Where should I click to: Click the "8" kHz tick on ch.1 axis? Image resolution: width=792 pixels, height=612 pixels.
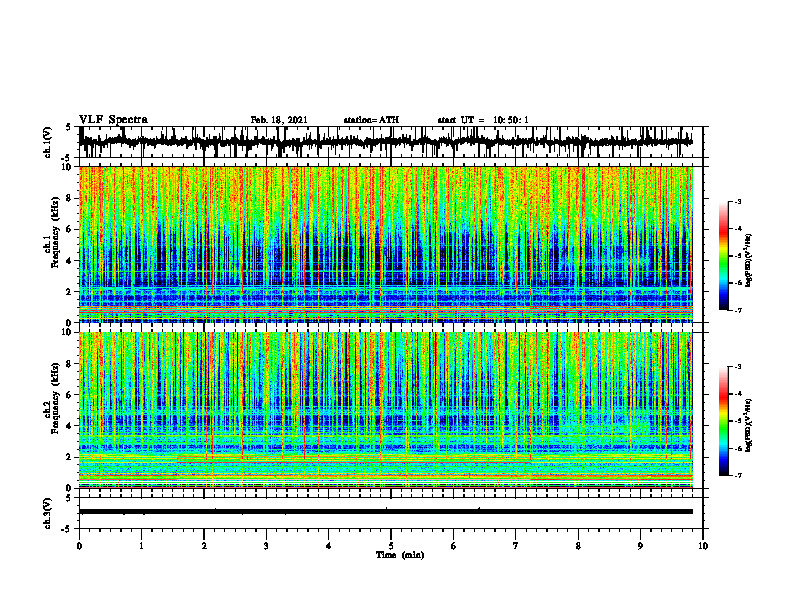[68, 198]
